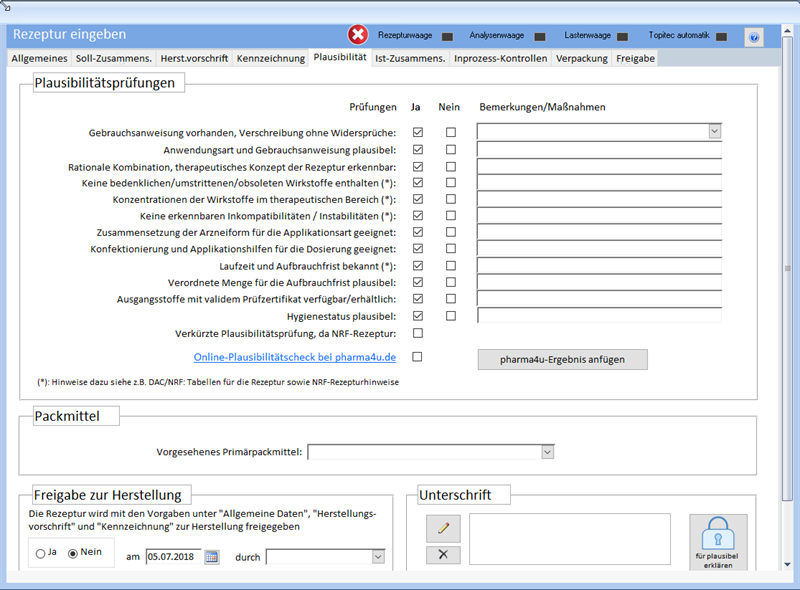Click the remarks field for Anwendungsart row
This screenshot has height=590, width=800.
598,149
